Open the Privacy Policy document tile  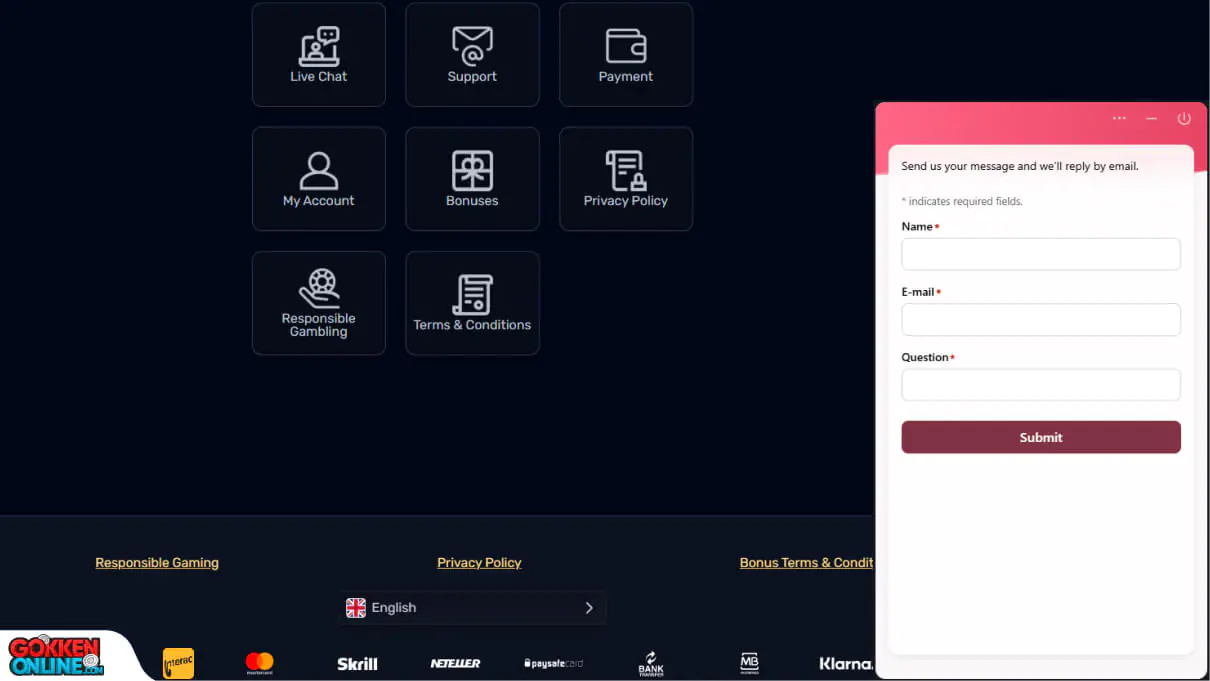click(625, 179)
